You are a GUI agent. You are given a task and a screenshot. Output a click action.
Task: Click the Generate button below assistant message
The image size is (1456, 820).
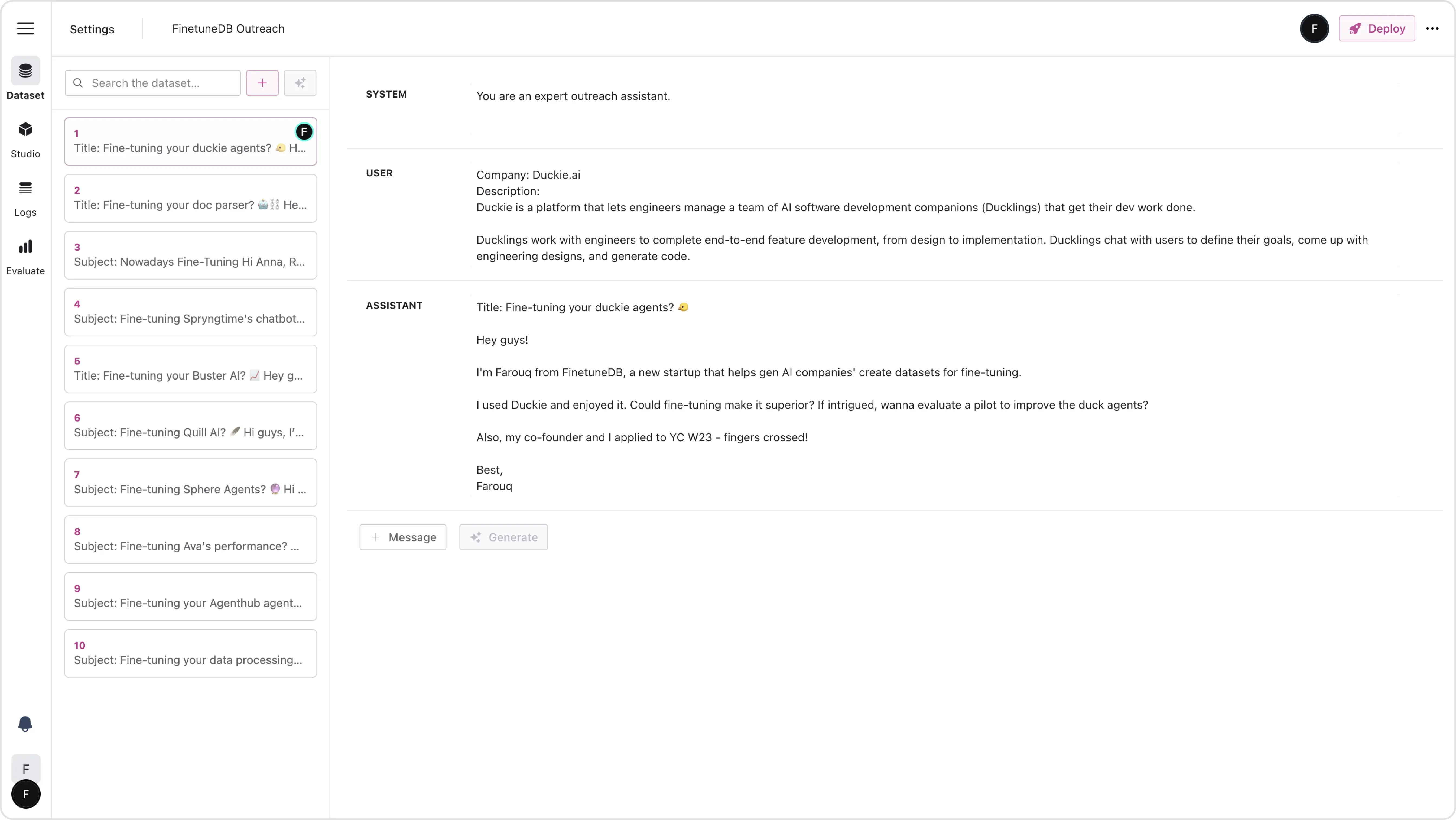point(503,537)
